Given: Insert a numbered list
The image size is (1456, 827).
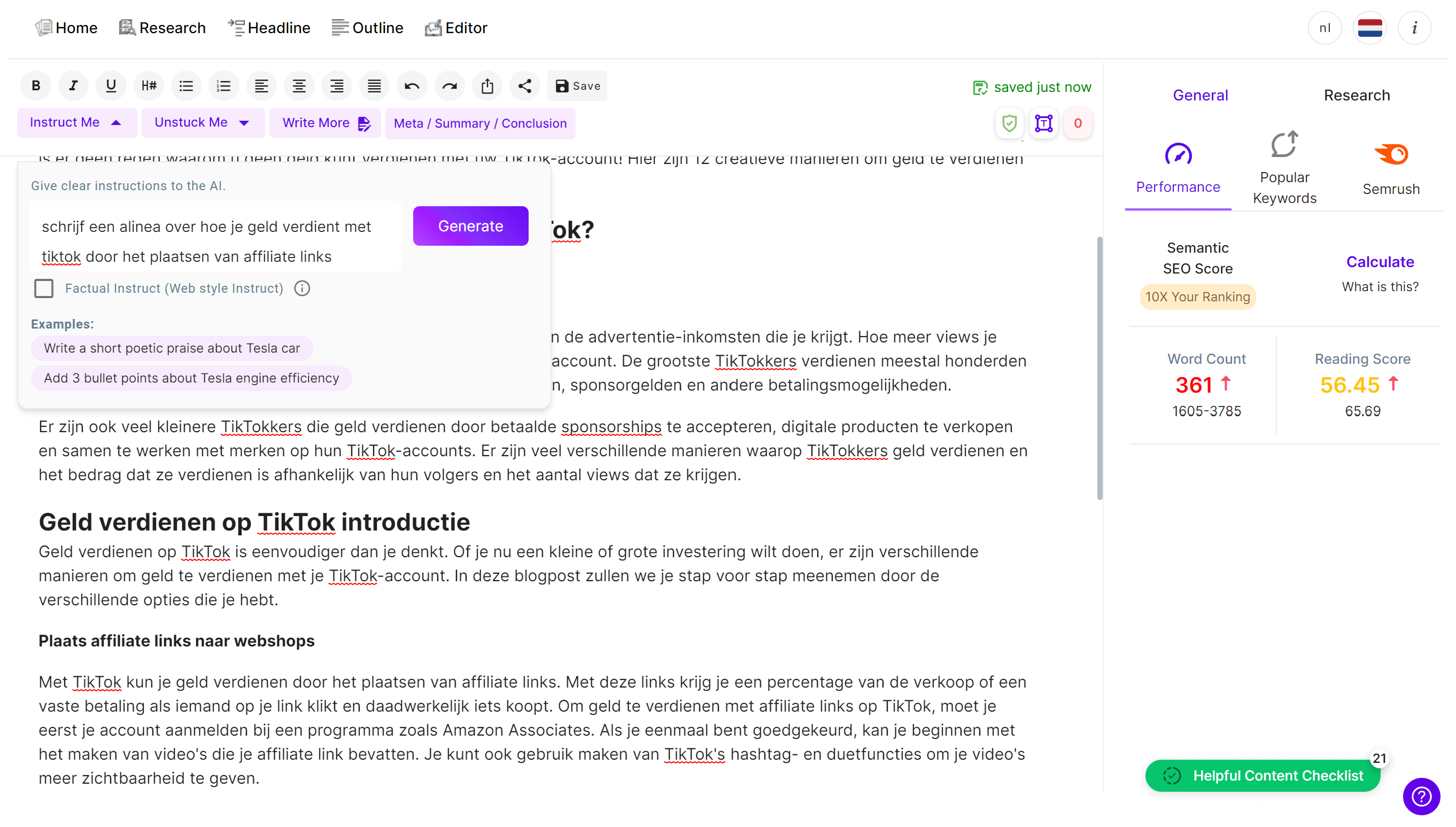Looking at the screenshot, I should pyautogui.click(x=223, y=86).
